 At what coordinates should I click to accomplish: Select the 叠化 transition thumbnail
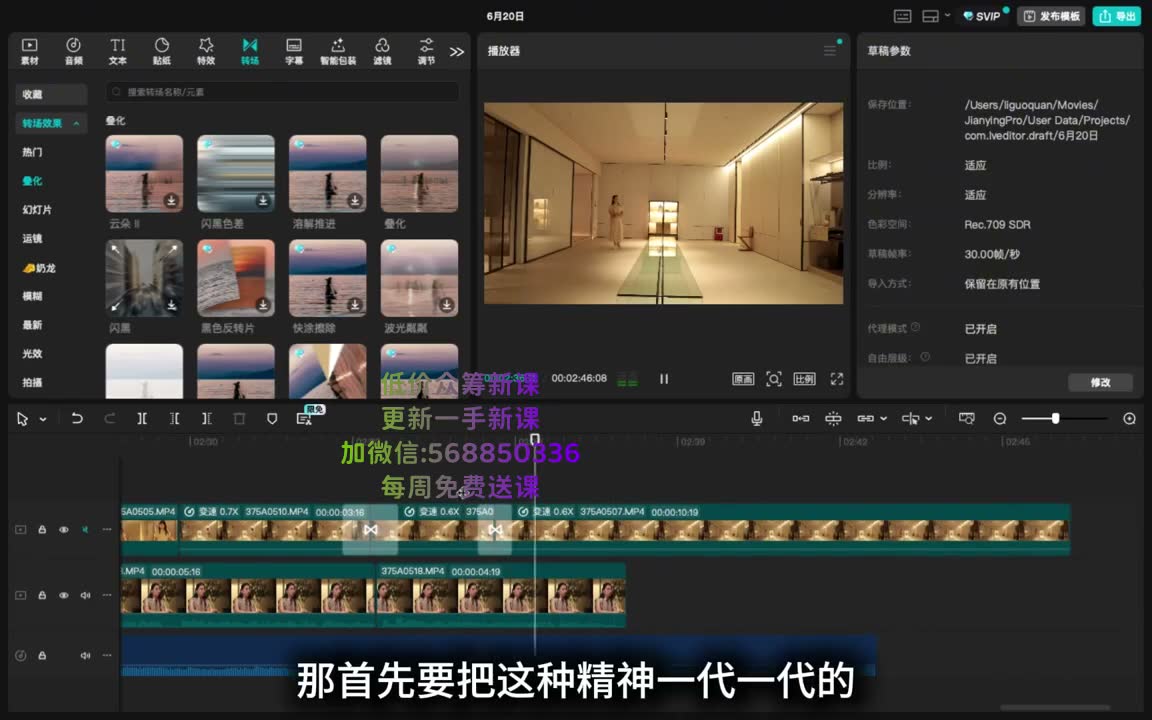[x=420, y=173]
